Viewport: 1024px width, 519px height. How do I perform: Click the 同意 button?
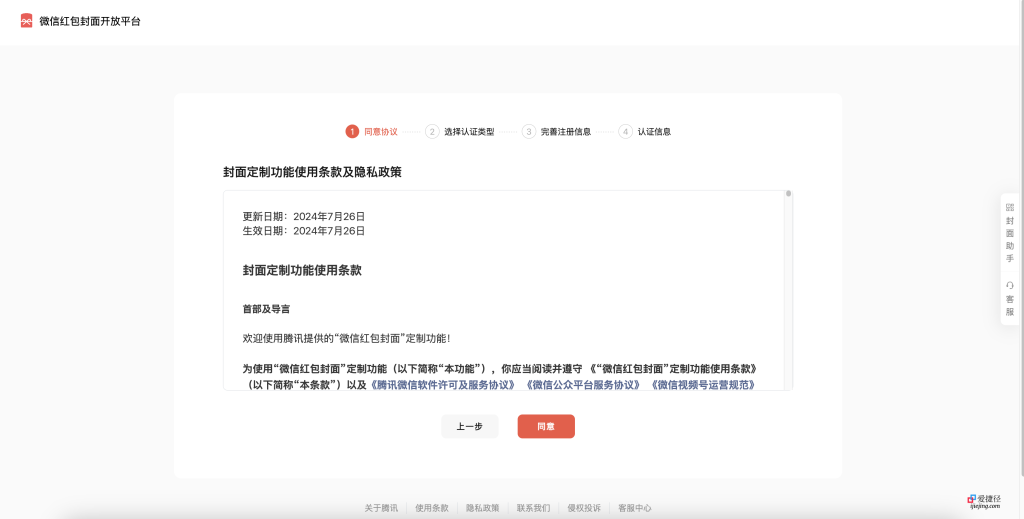point(546,426)
